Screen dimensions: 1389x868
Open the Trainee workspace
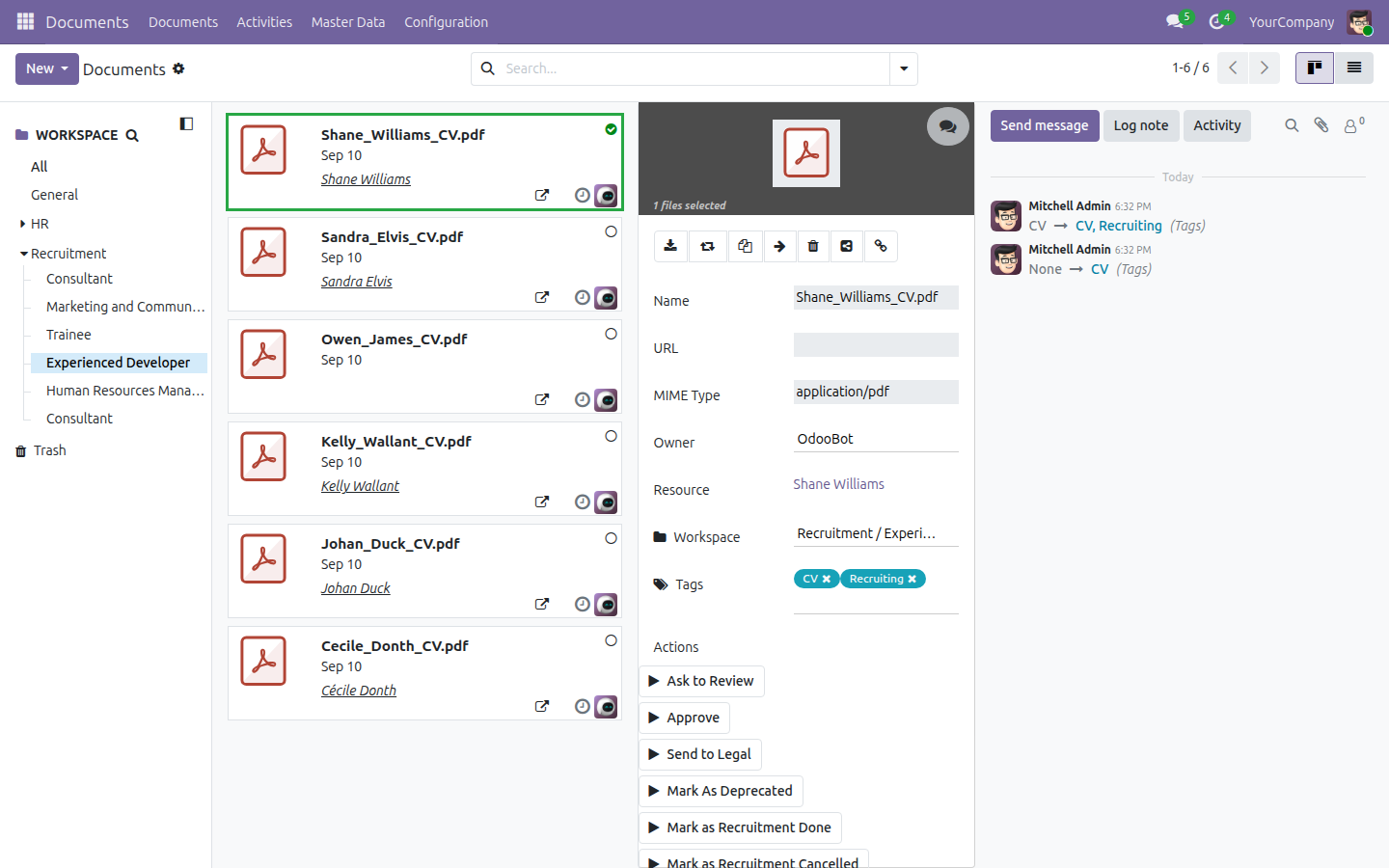pos(68,335)
